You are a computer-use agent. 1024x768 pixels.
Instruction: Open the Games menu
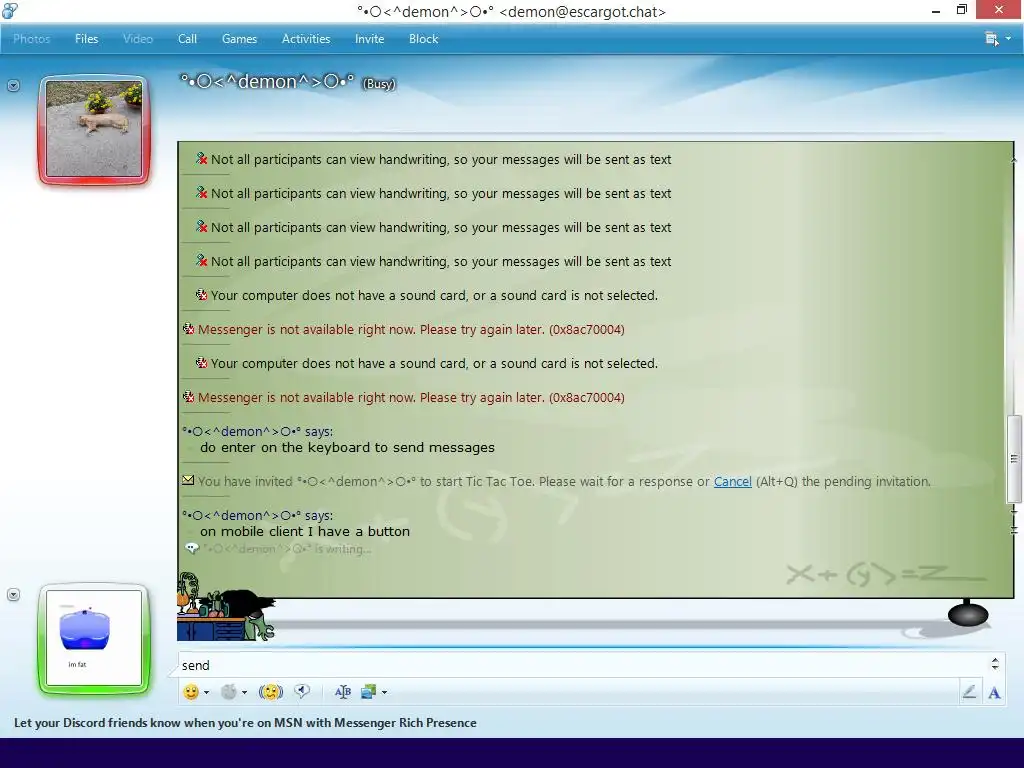click(x=239, y=39)
